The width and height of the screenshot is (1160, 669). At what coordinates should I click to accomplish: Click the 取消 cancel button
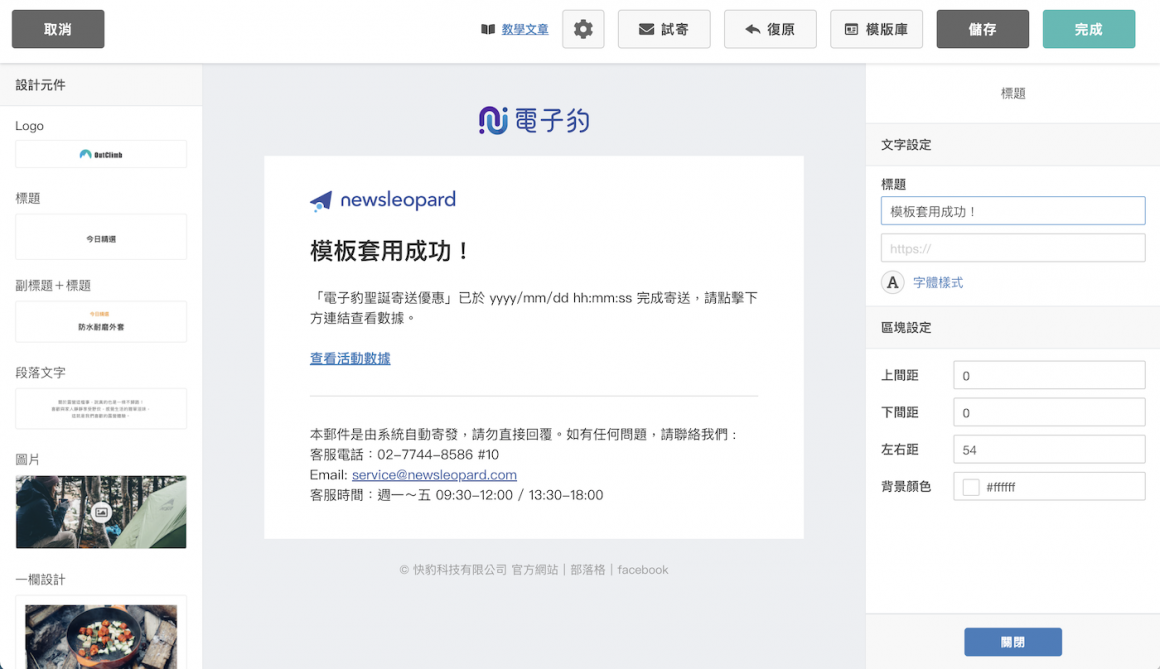[57, 29]
